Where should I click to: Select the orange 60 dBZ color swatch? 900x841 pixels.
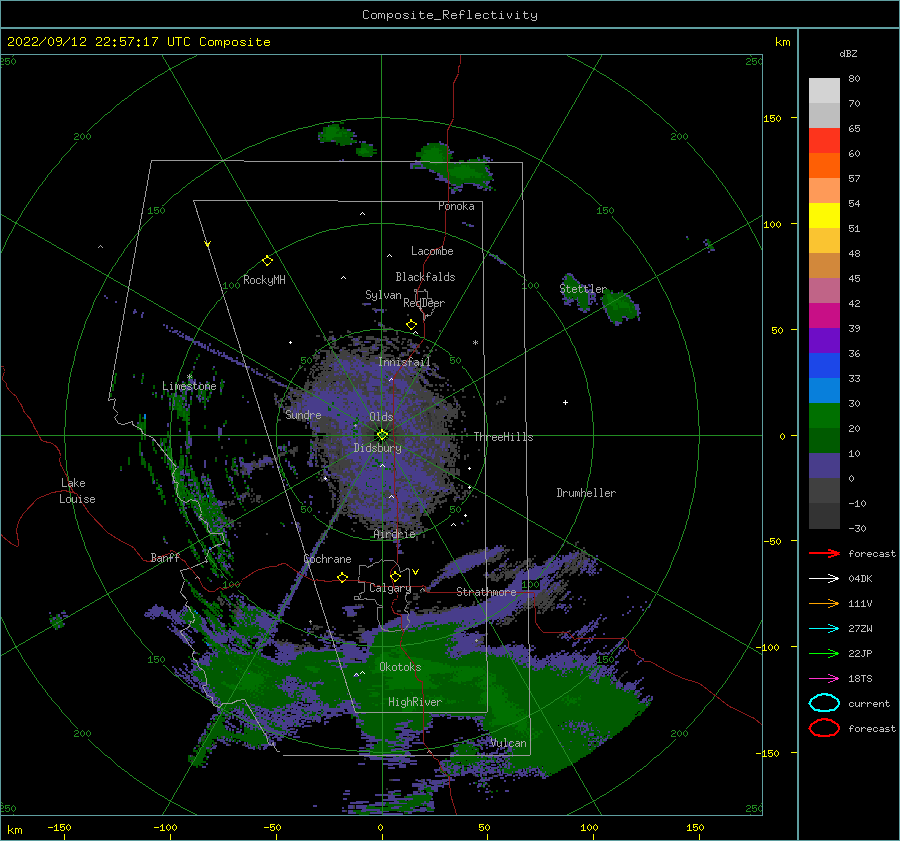824,165
